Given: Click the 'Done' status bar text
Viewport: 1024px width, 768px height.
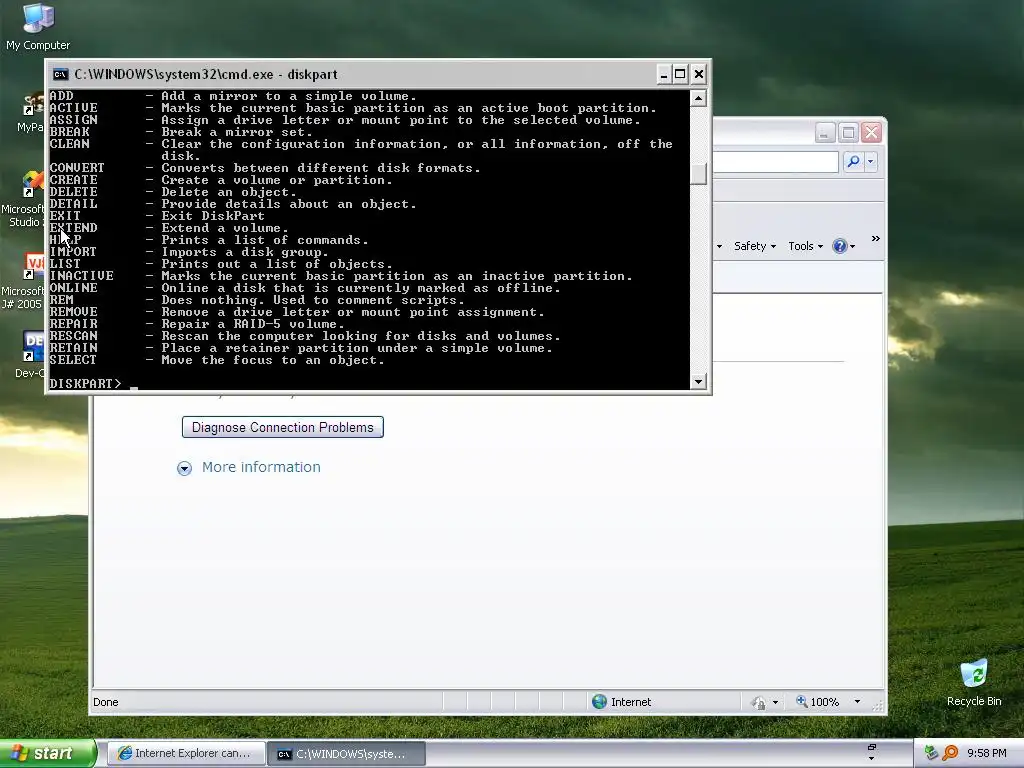Looking at the screenshot, I should [x=106, y=702].
